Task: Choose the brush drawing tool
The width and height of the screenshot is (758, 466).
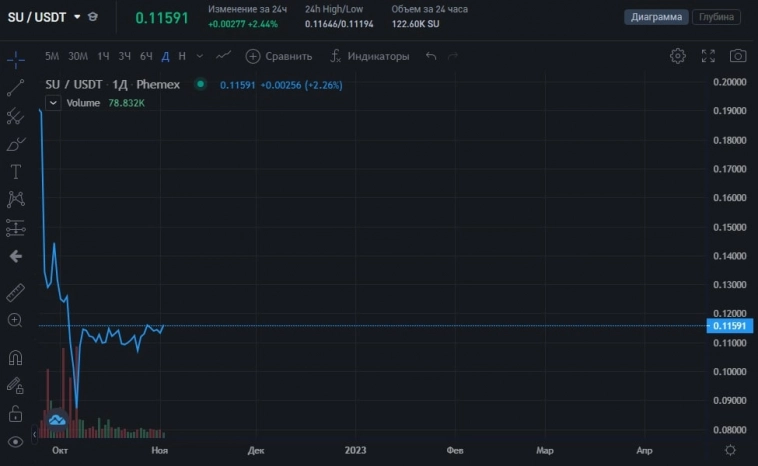Action: point(15,145)
